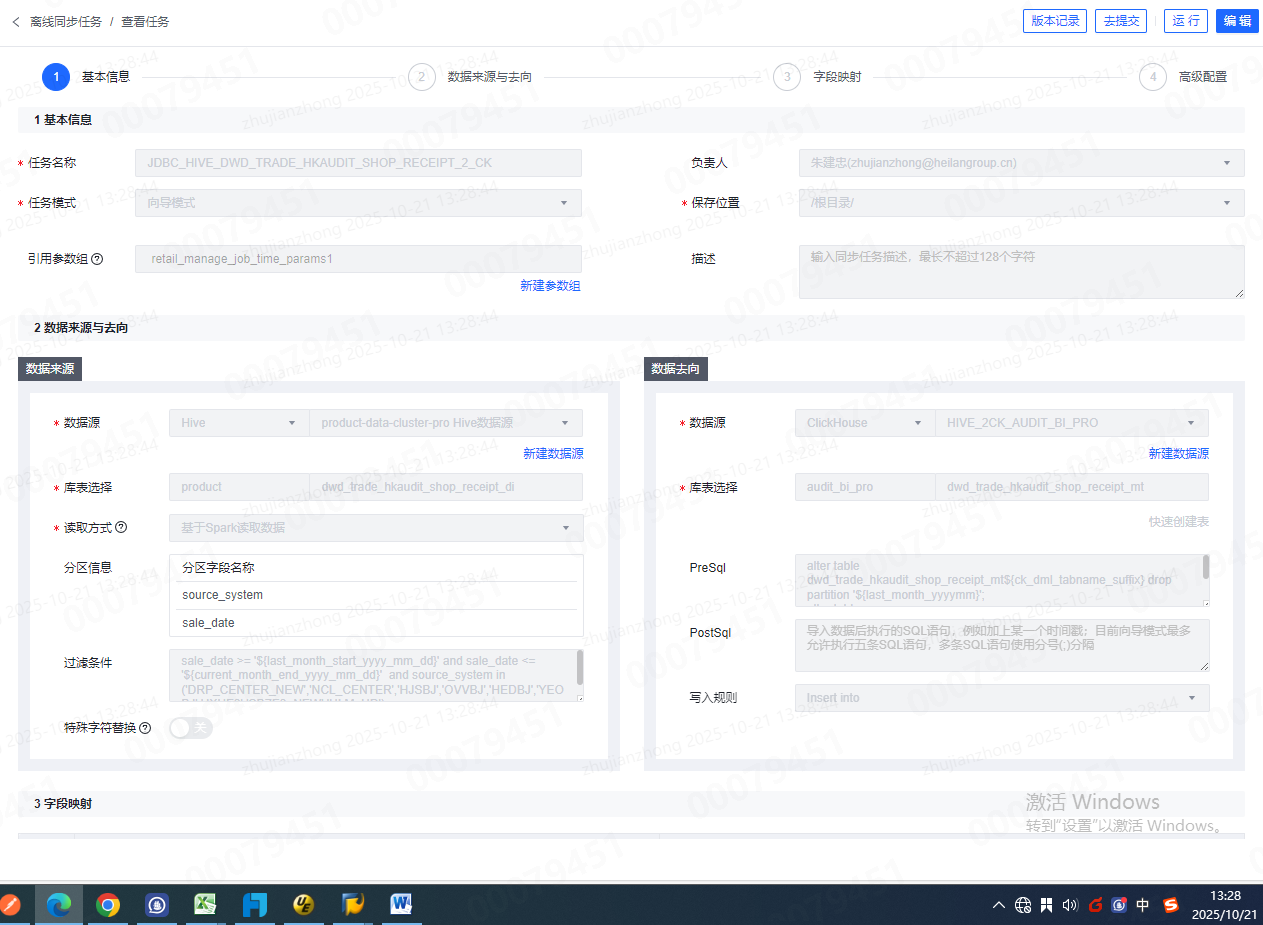The width and height of the screenshot is (1263, 925).
Task: Click the help icon next to 特殊字符替换
Action: 145,728
